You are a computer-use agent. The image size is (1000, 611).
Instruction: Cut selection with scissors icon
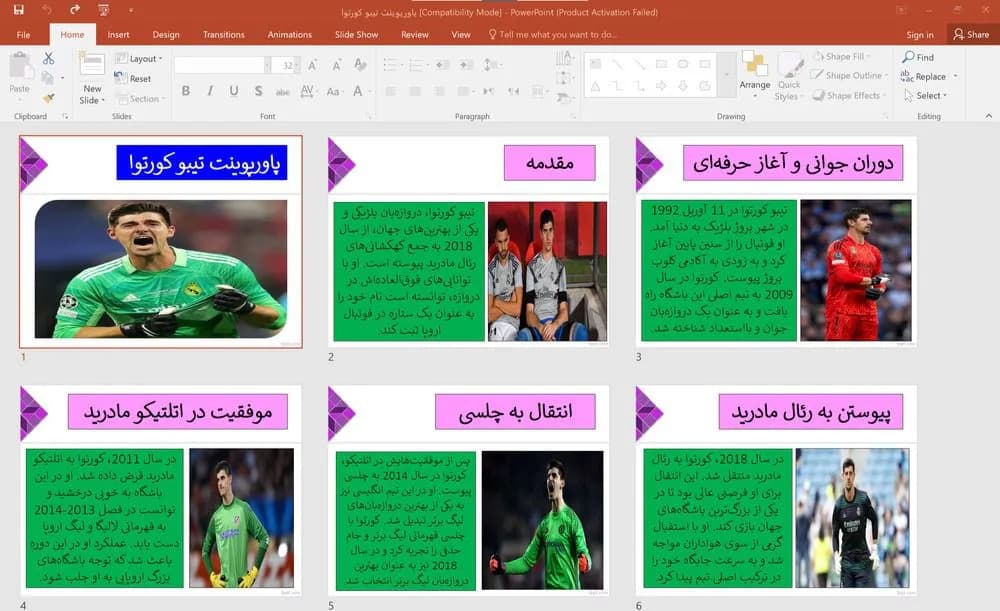[48, 59]
